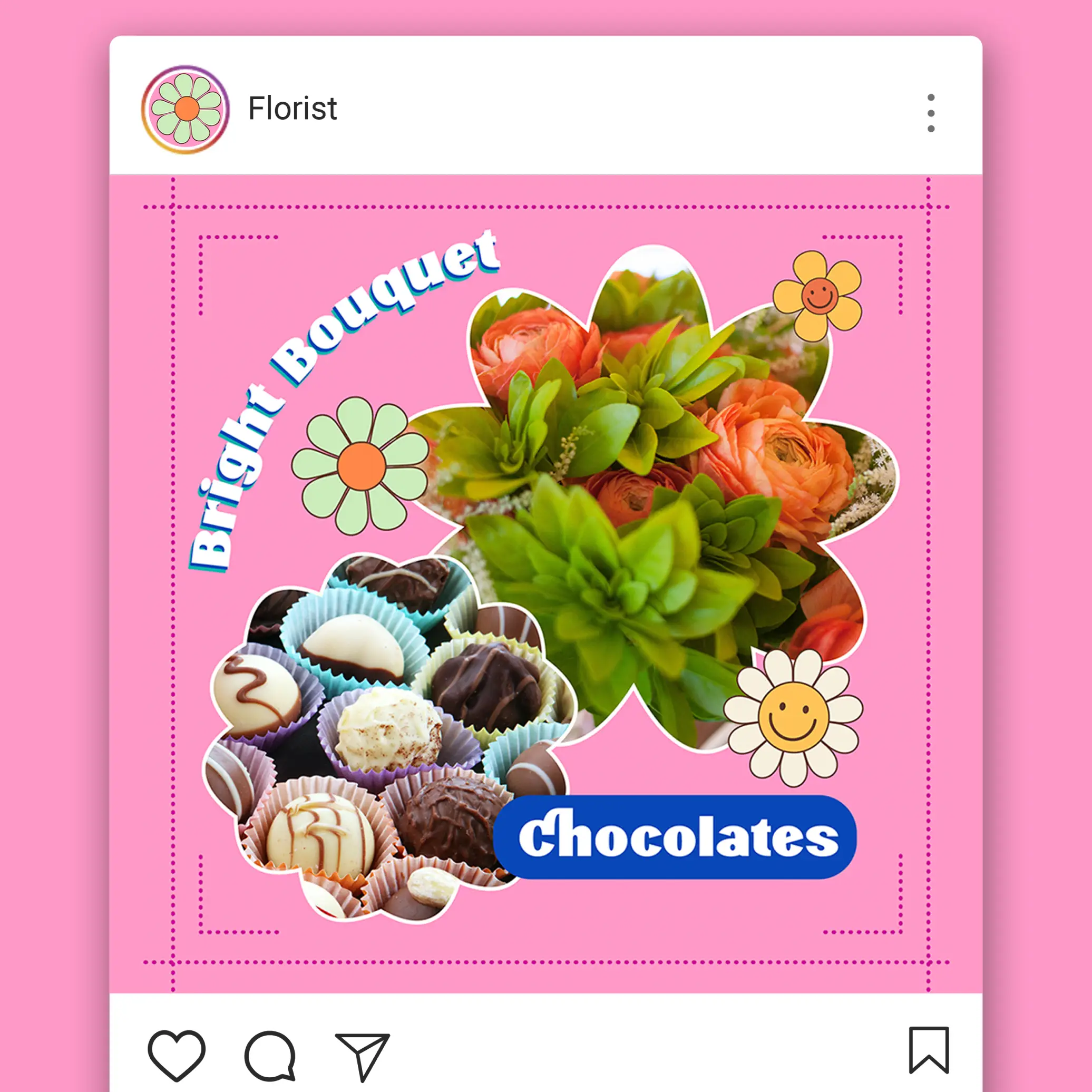Select the cream smiley daisy sticker
The image size is (1092, 1092).
pyautogui.click(x=793, y=718)
